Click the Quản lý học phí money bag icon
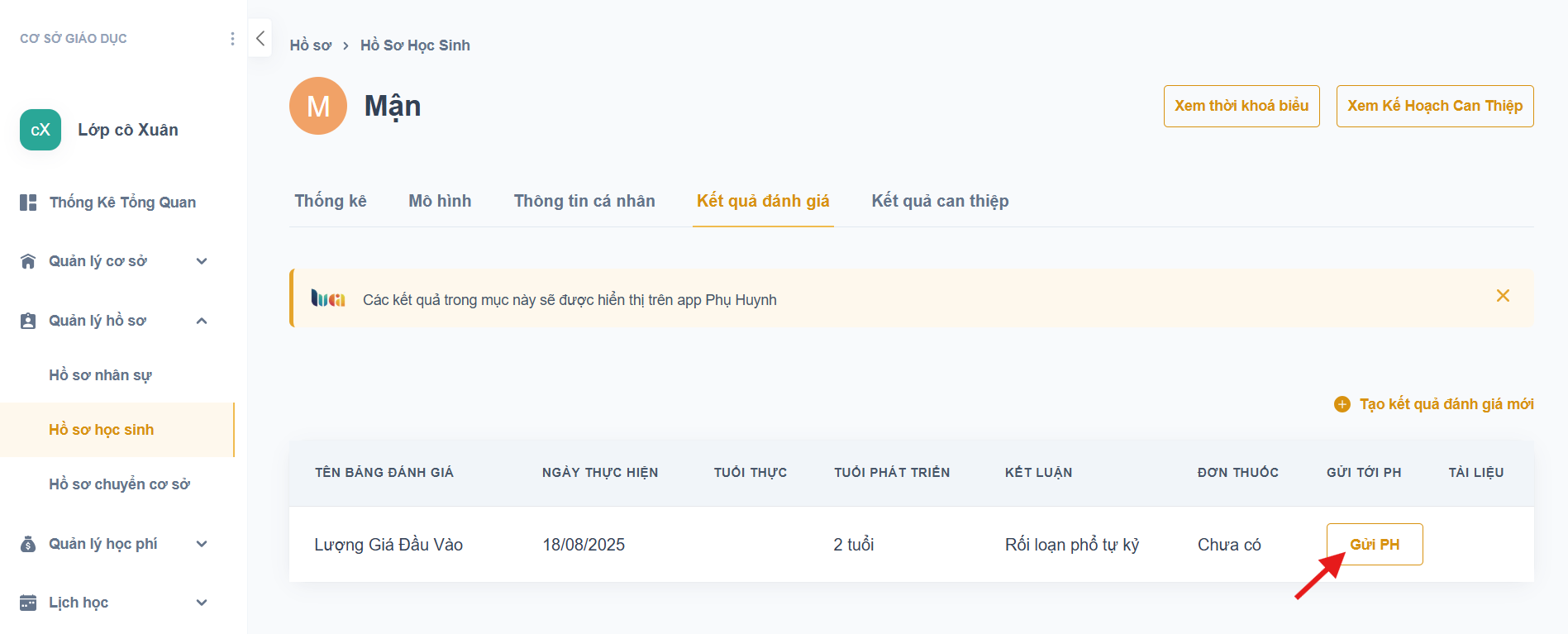Screen dimensions: 1568x634 point(28,544)
